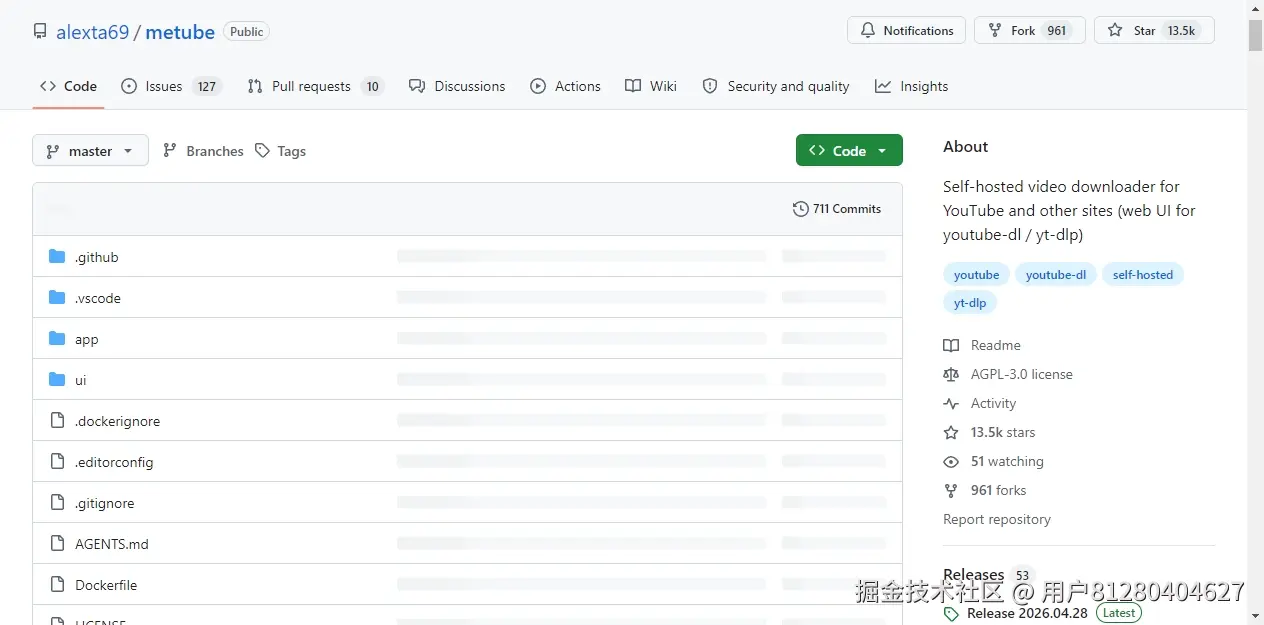Open the Actions tab
This screenshot has width=1264, height=625.
[566, 86]
